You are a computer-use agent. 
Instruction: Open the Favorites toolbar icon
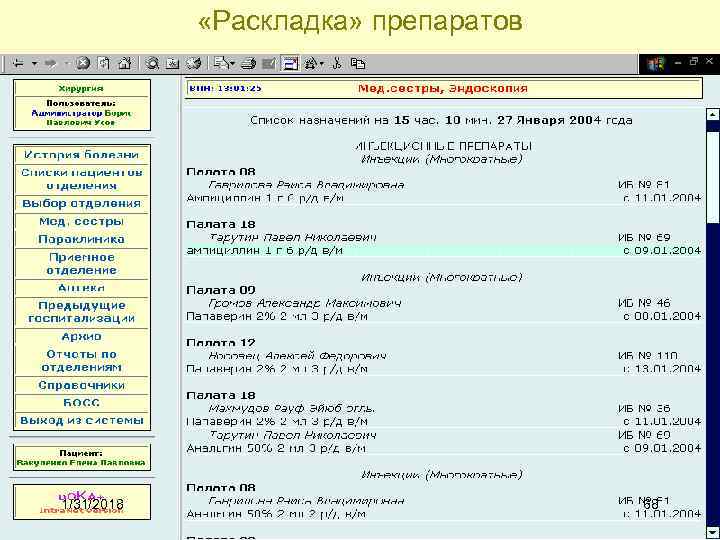173,63
